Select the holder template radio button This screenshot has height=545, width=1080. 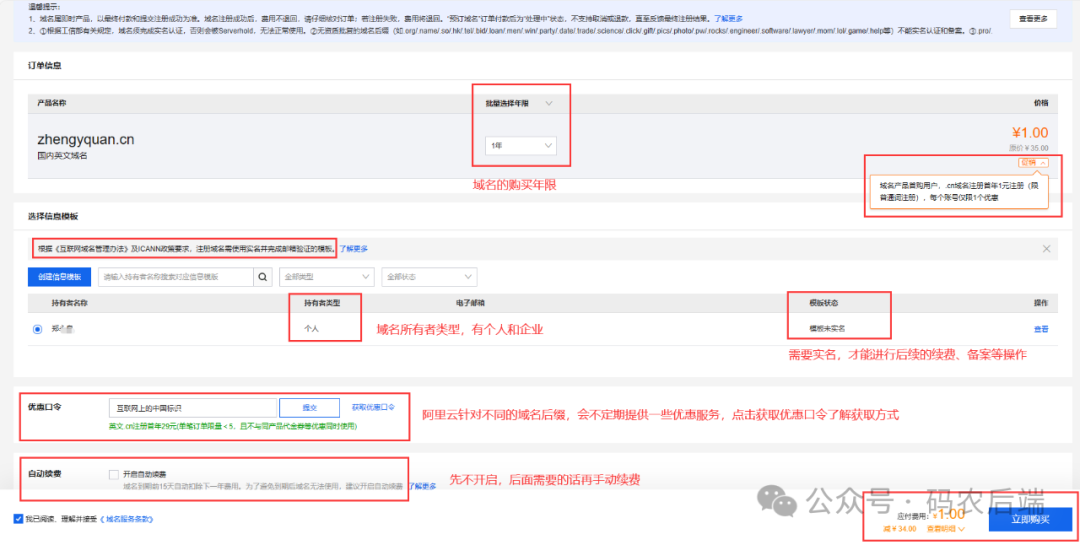tap(37, 329)
